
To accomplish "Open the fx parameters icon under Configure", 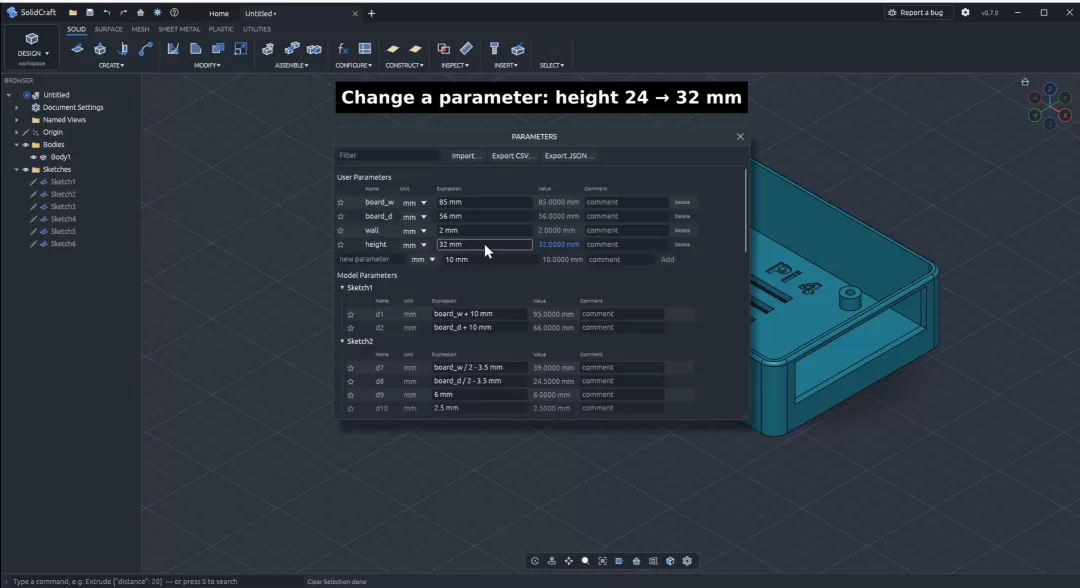I will click(x=342, y=49).
